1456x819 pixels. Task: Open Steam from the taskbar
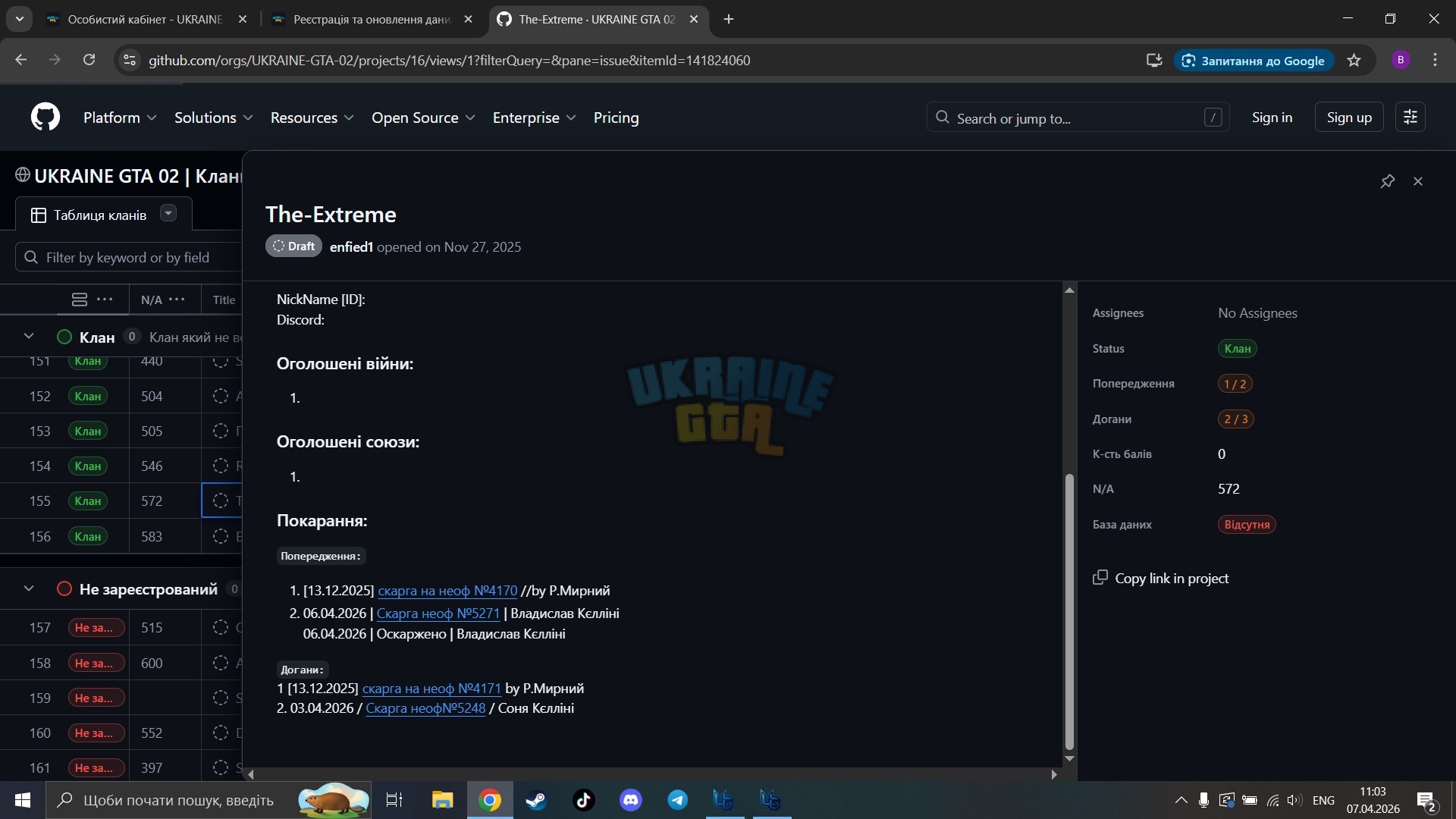click(x=536, y=800)
